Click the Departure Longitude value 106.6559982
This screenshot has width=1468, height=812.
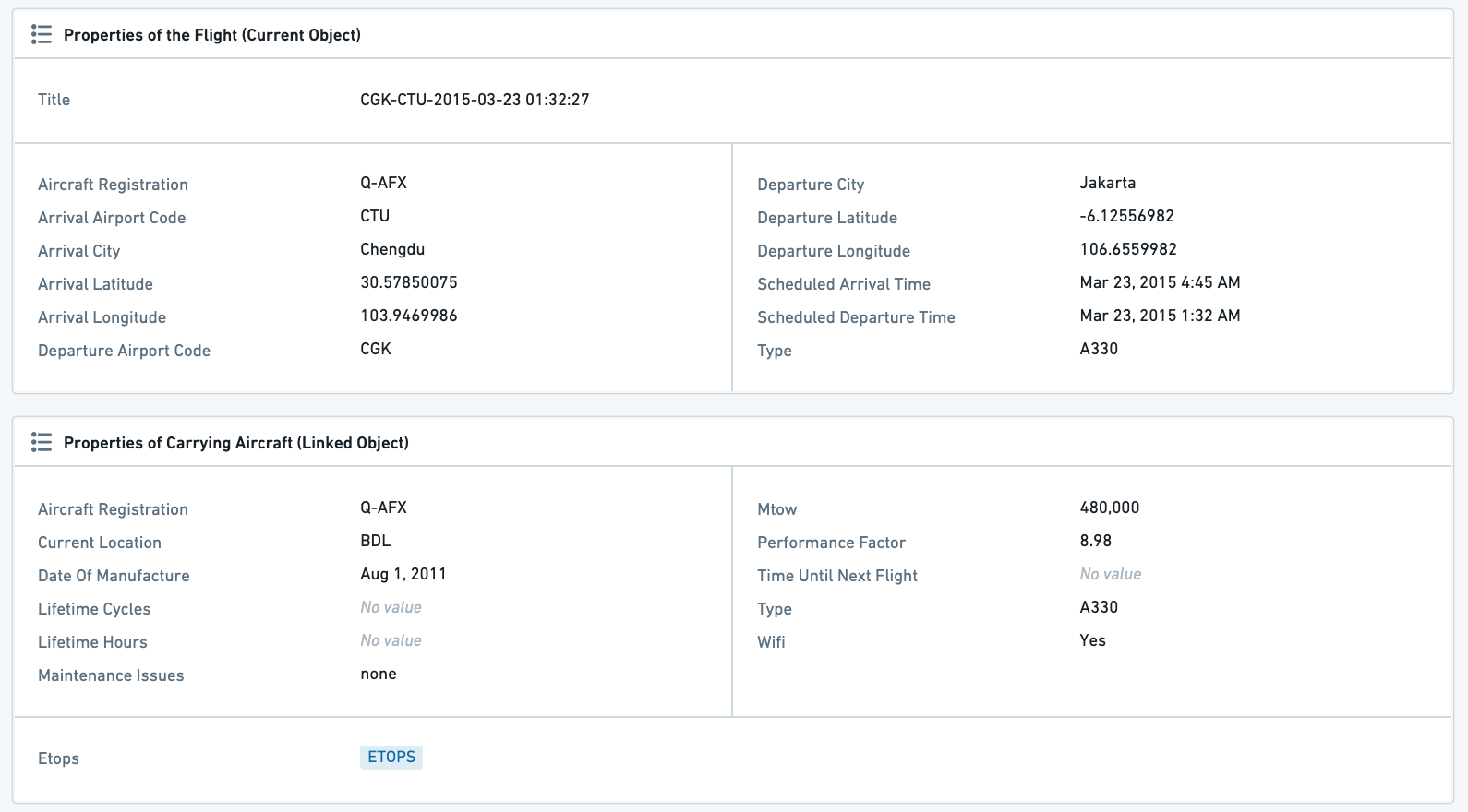[1128, 249]
